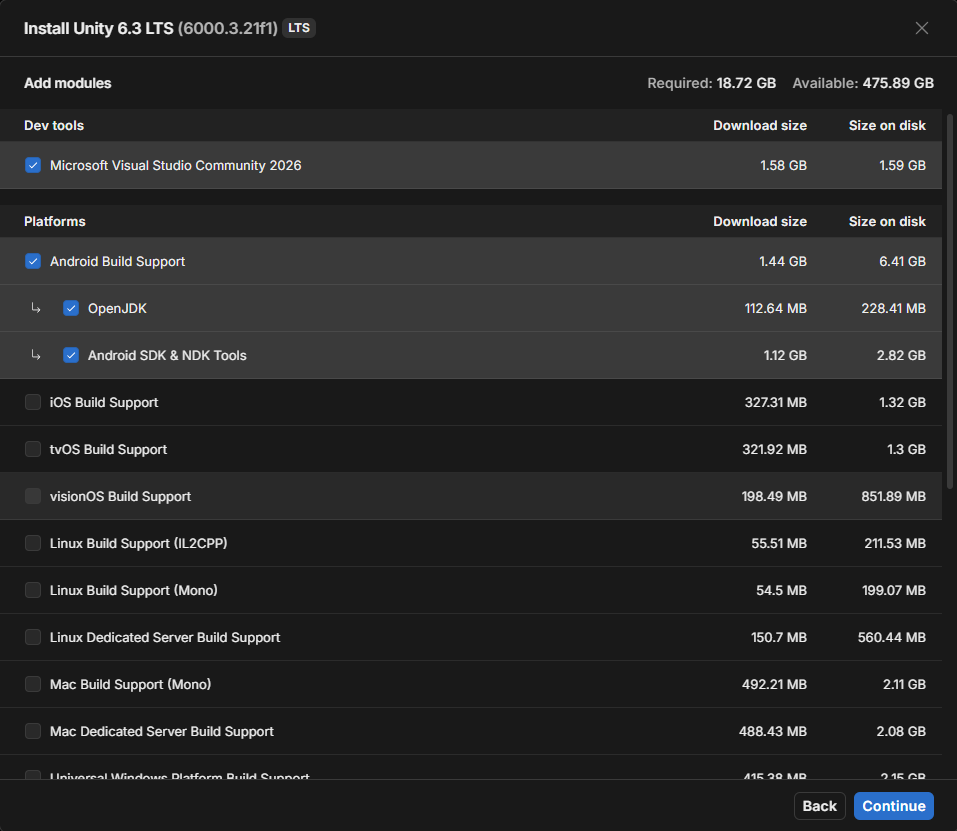
Task: Click the LTS badge in title
Action: point(299,28)
